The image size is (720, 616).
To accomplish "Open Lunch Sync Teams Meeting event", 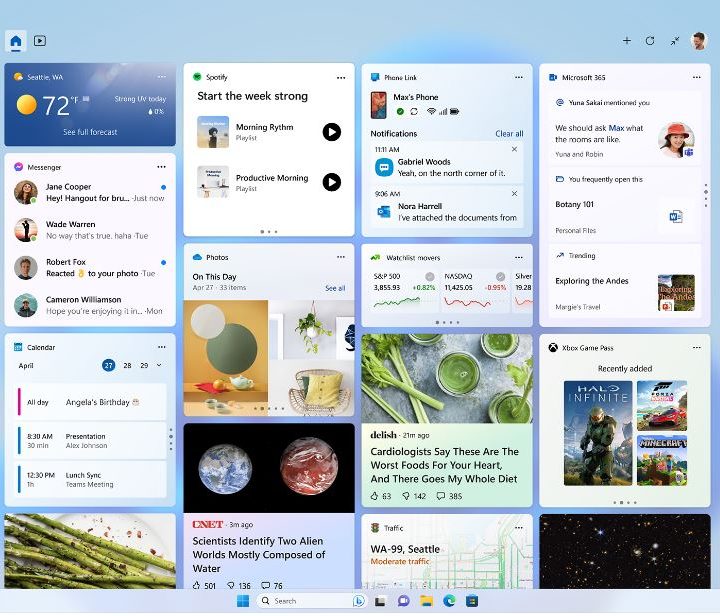I will tap(90, 480).
